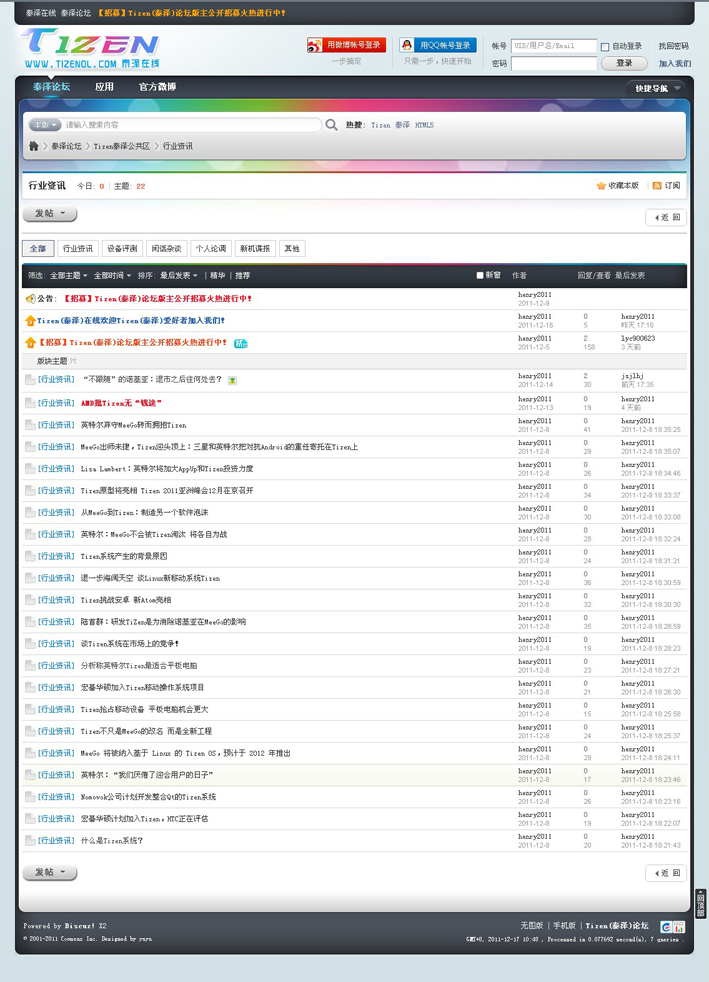Click the announcement horn icon beside 公告
This screenshot has width=709, height=982.
[x=30, y=299]
